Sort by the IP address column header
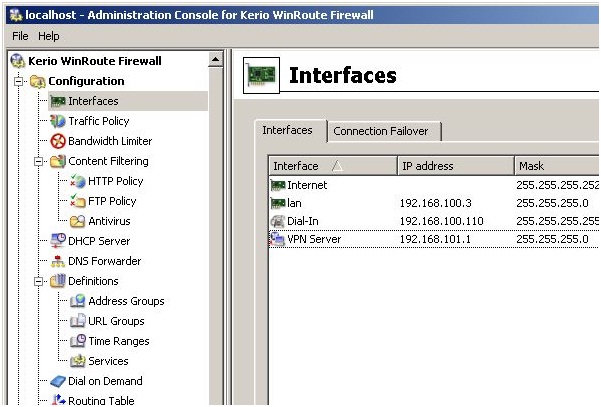The image size is (601, 407). tap(456, 166)
